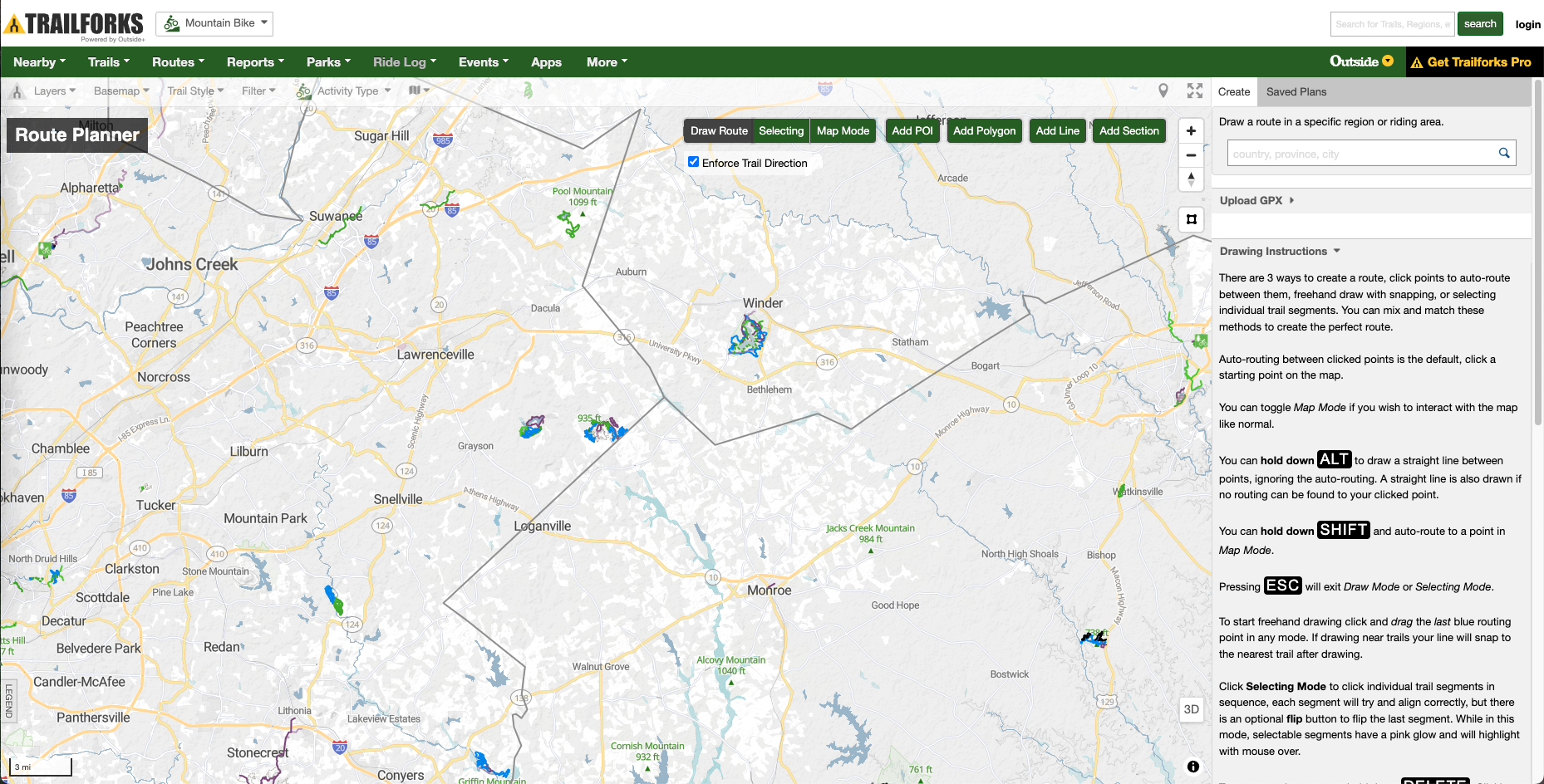The image size is (1544, 784).
Task: Zoom in on the map
Action: click(1191, 131)
